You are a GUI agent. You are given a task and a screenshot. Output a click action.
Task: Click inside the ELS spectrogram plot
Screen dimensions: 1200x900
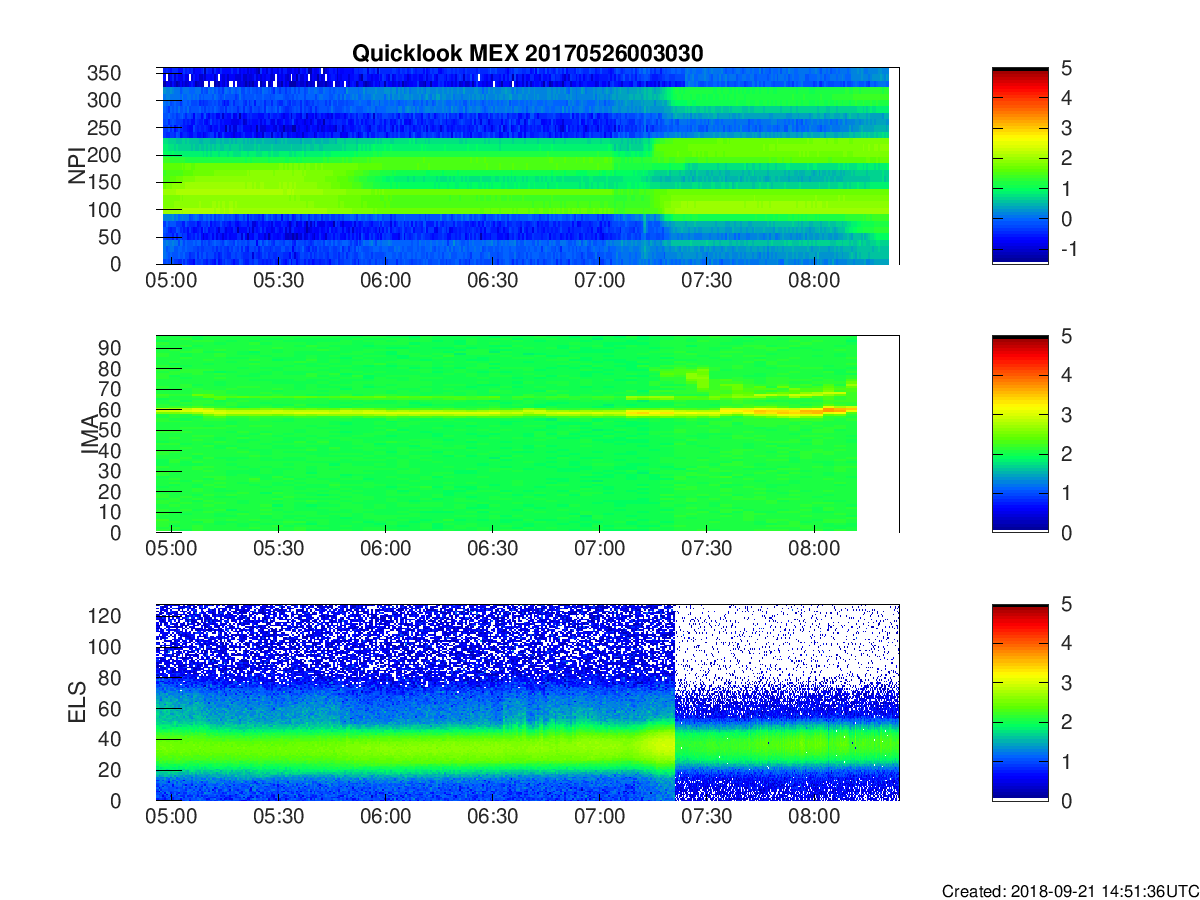pyautogui.click(x=527, y=702)
